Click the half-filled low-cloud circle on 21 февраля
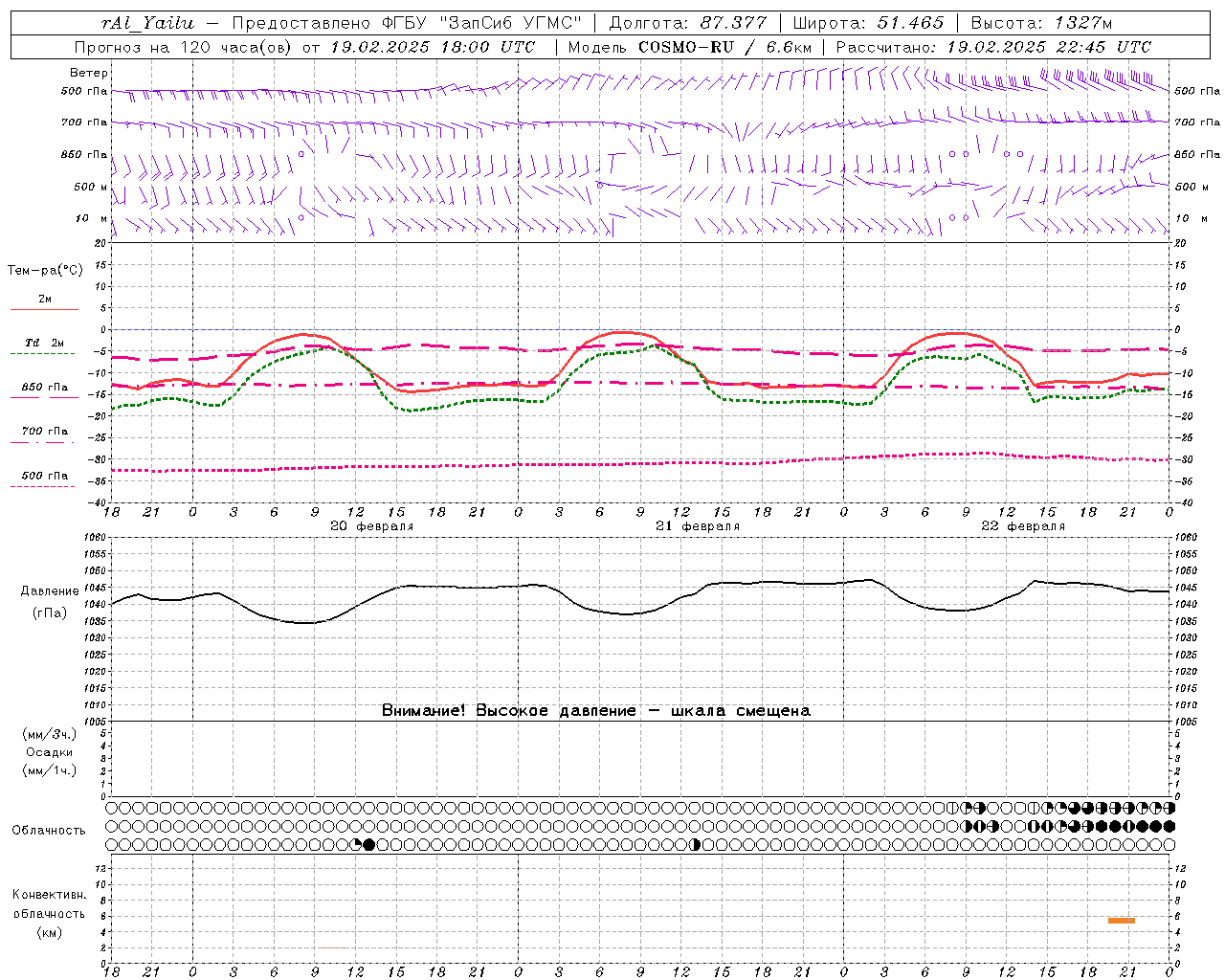The height and width of the screenshot is (980, 1225). 695,844
